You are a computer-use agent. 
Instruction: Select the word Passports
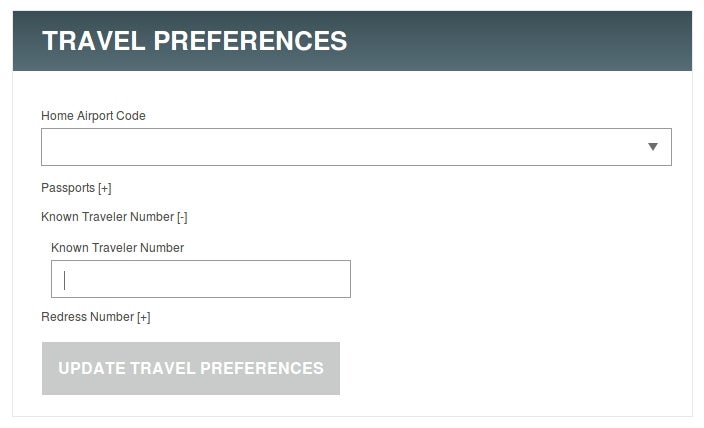pyautogui.click(x=68, y=188)
